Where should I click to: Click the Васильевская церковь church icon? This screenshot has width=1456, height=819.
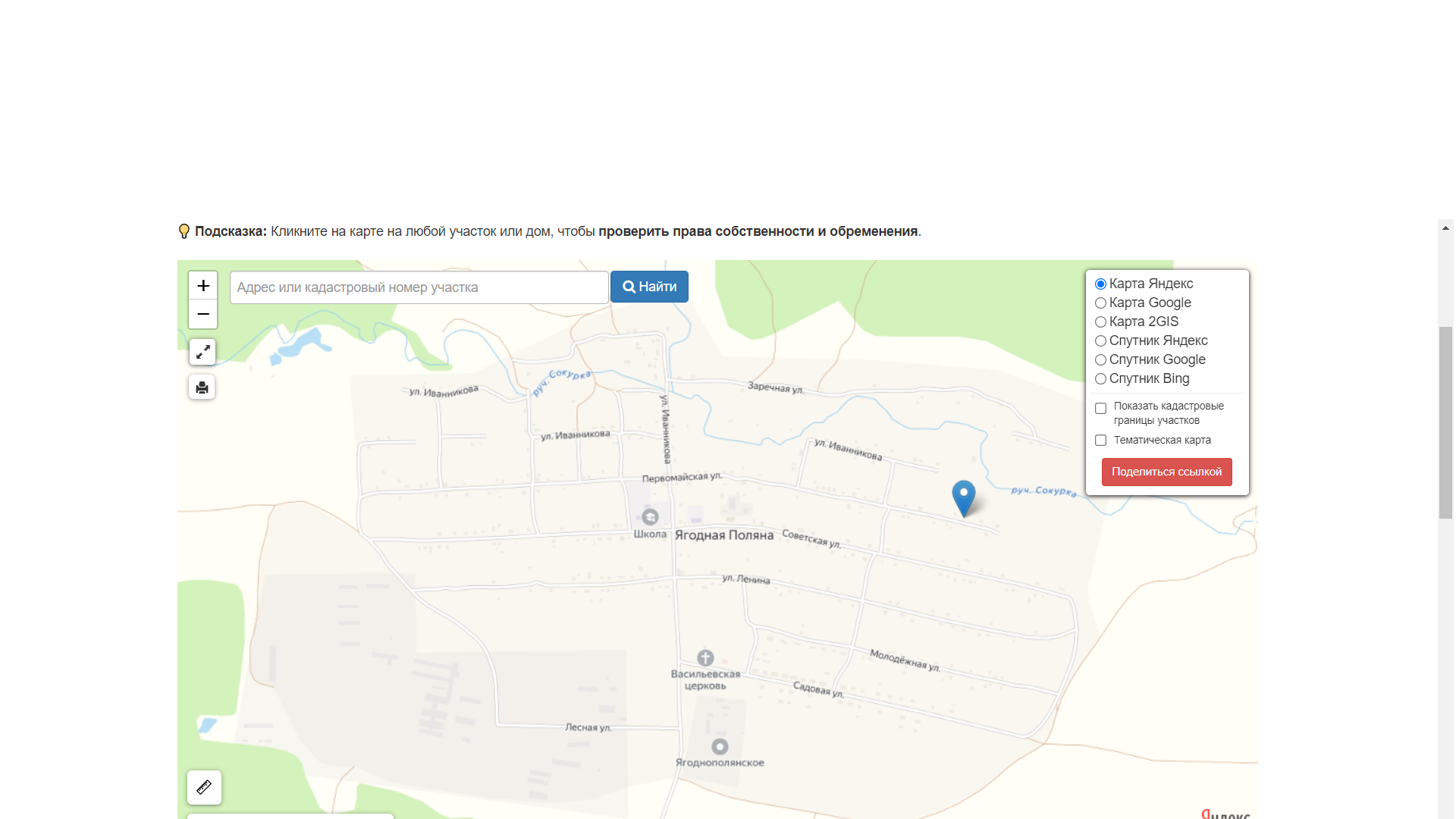tap(705, 658)
